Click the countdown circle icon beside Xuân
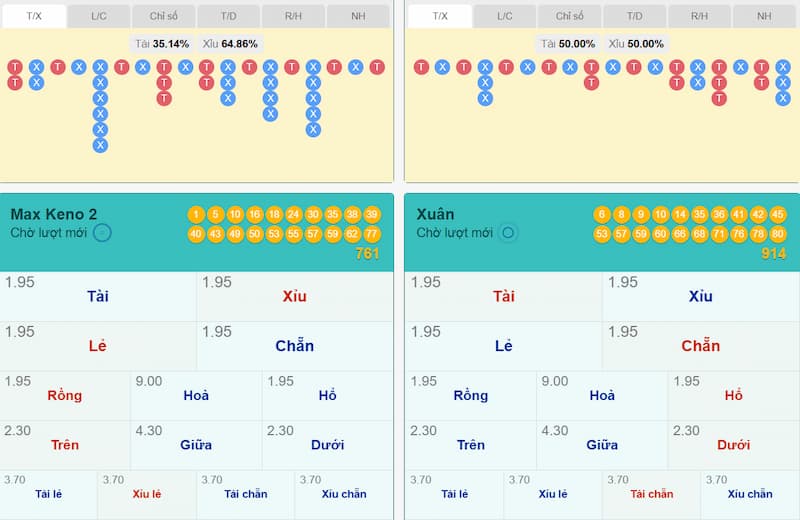Viewport: 800px width, 520px height. click(x=508, y=233)
